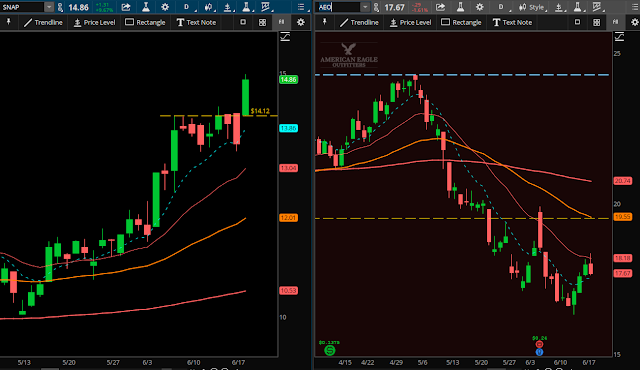Image resolution: width=640 pixels, height=370 pixels.
Task: Open the candlestick style dropdown on SNAP chart
Action: pos(209,7)
